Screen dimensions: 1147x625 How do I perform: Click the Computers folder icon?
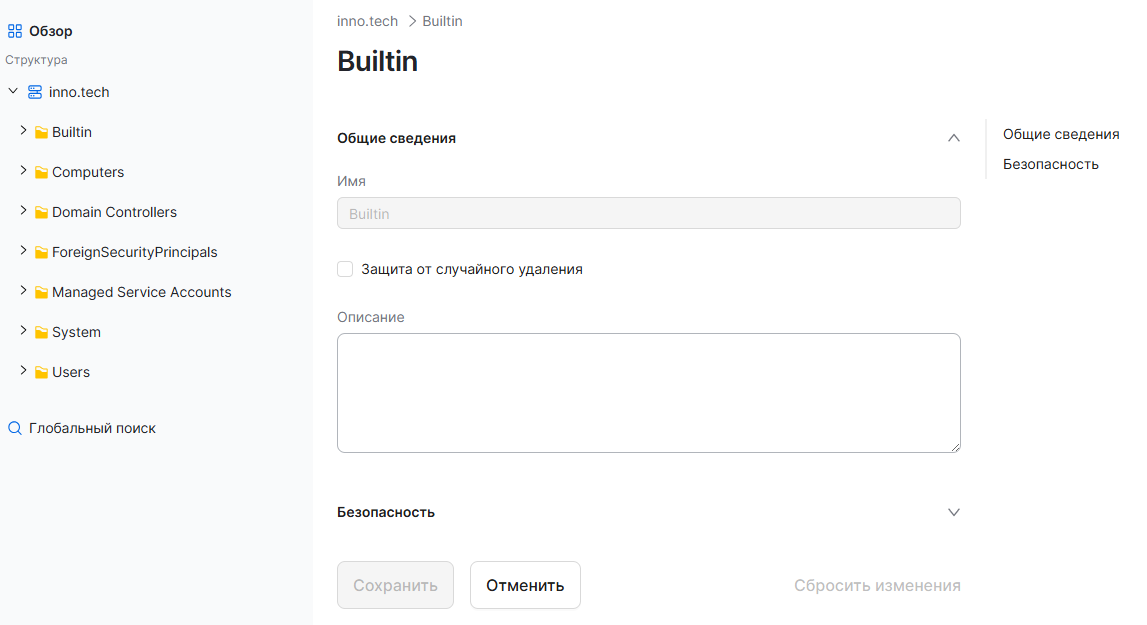41,173
